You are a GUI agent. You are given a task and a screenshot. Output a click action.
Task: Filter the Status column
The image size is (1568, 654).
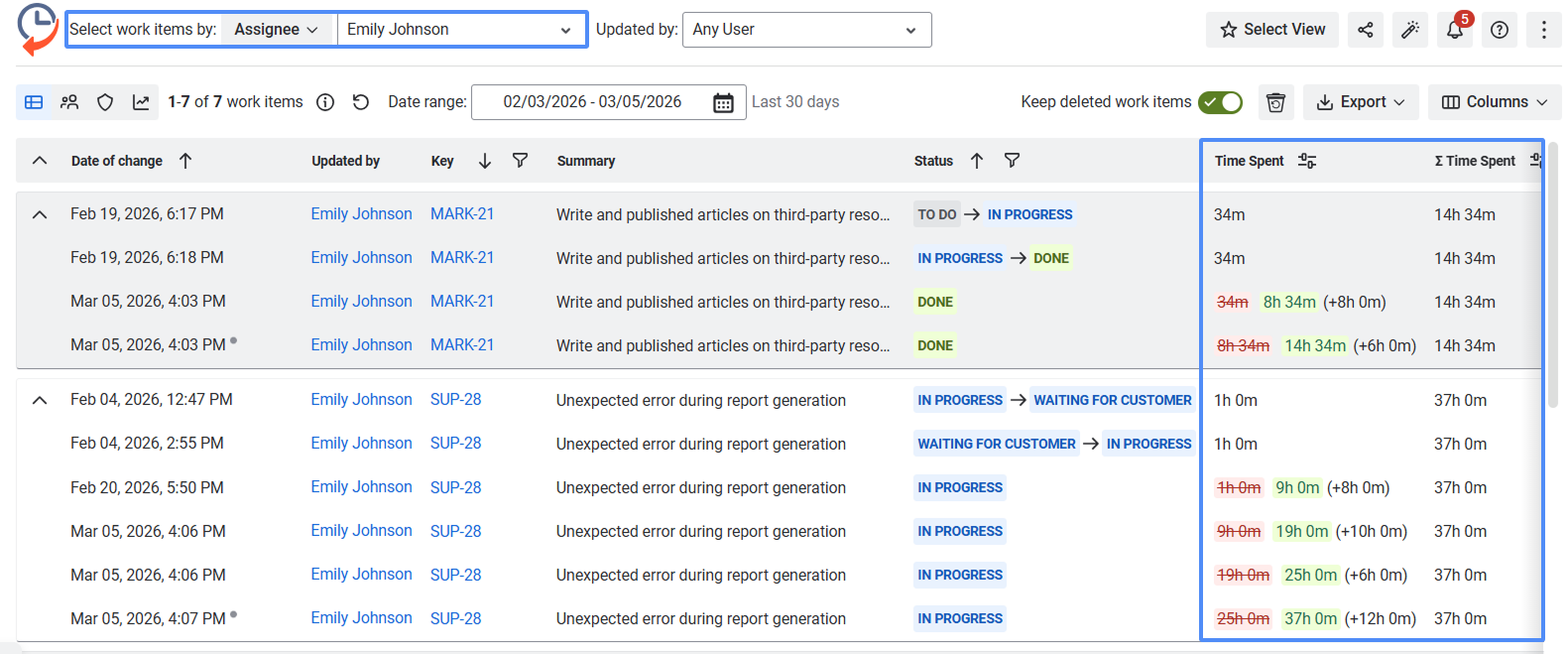pos(1012,161)
